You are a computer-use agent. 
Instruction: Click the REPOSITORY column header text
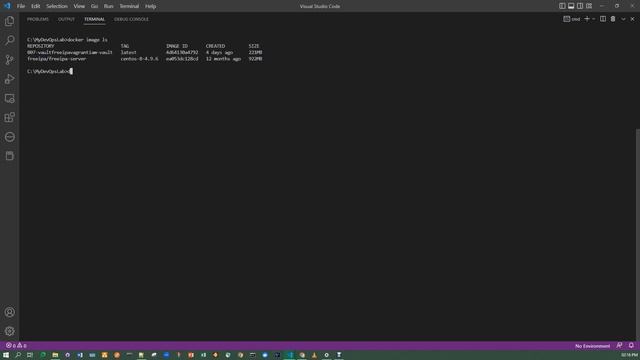click(40, 46)
